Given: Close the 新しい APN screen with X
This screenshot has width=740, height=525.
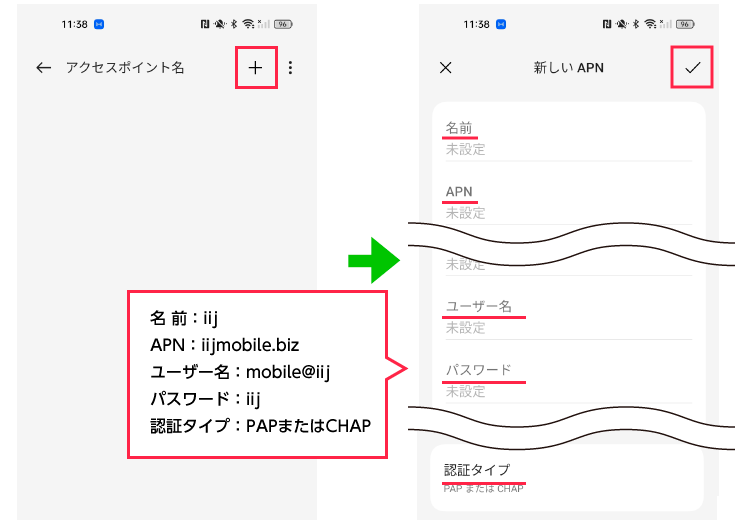Looking at the screenshot, I should tap(446, 68).
